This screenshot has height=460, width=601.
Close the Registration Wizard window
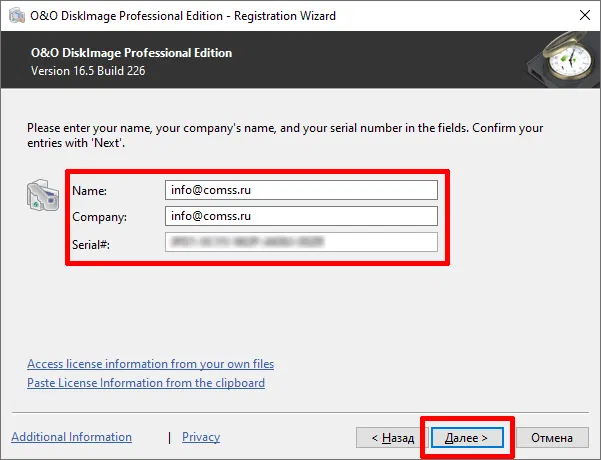click(583, 15)
